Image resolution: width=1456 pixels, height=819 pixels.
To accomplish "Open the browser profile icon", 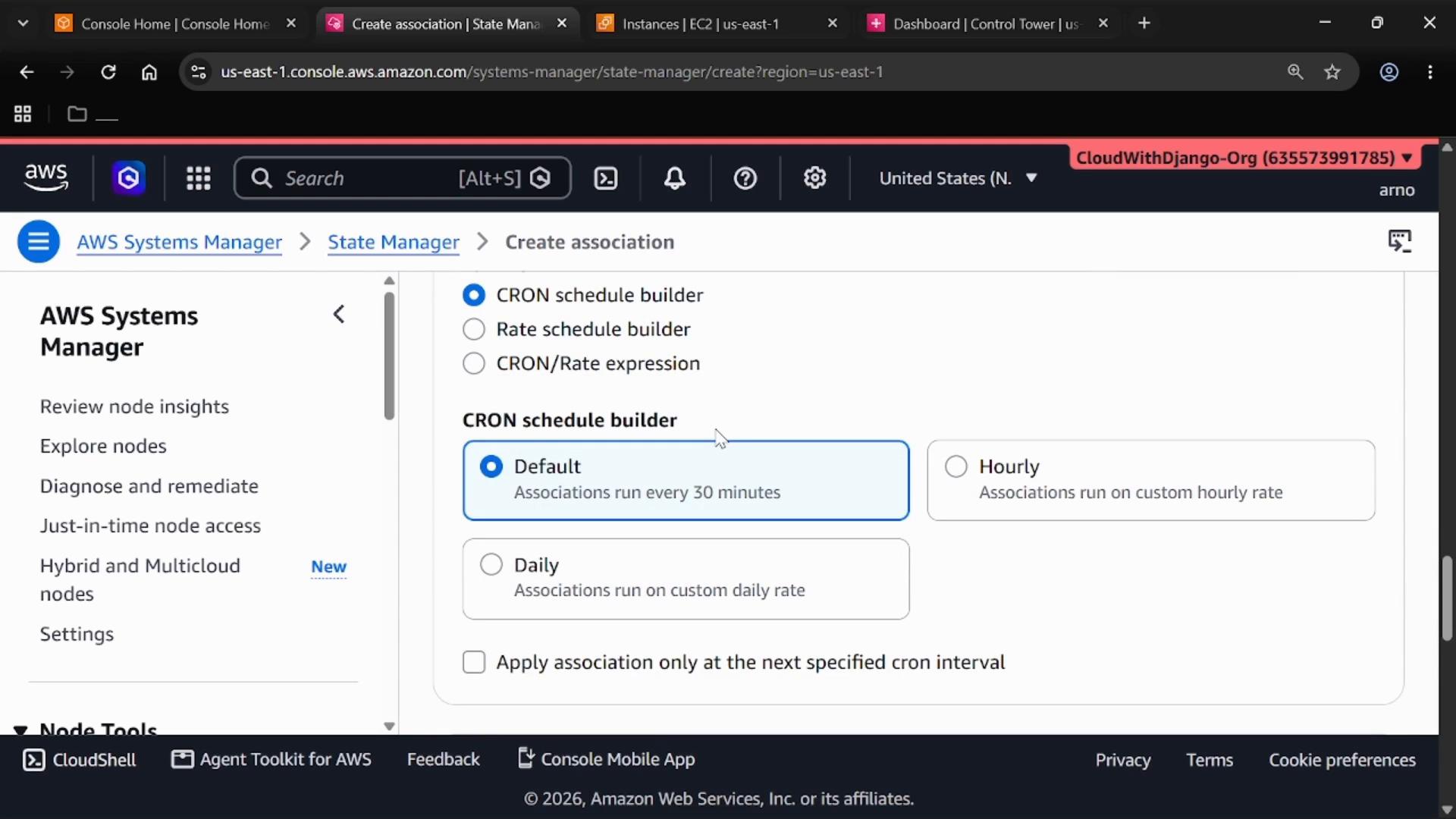I will click(1389, 72).
